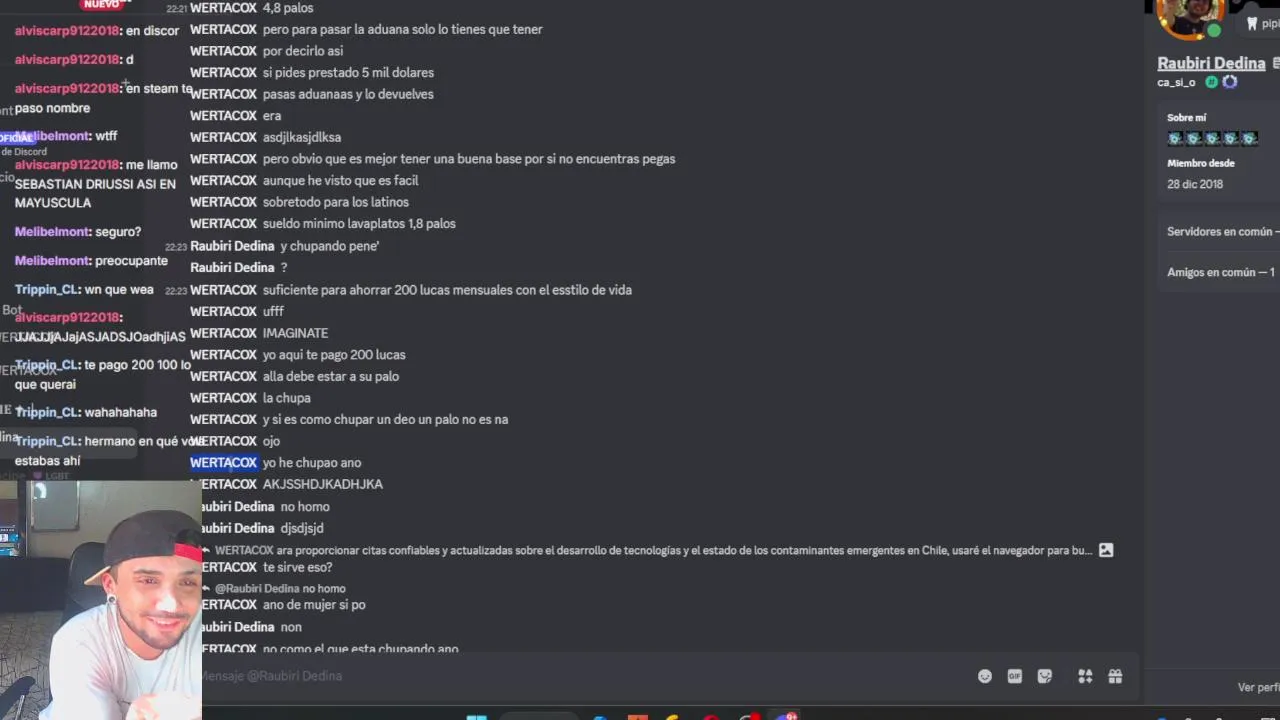Open Raubiri Dedina profile name link
1280x720 pixels.
(1211, 63)
